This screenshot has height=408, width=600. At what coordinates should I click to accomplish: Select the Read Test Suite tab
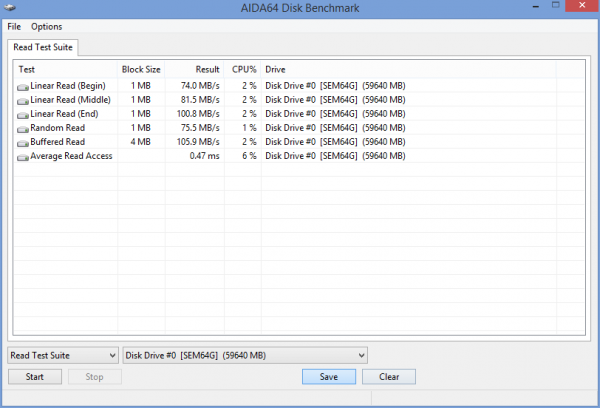[x=43, y=47]
